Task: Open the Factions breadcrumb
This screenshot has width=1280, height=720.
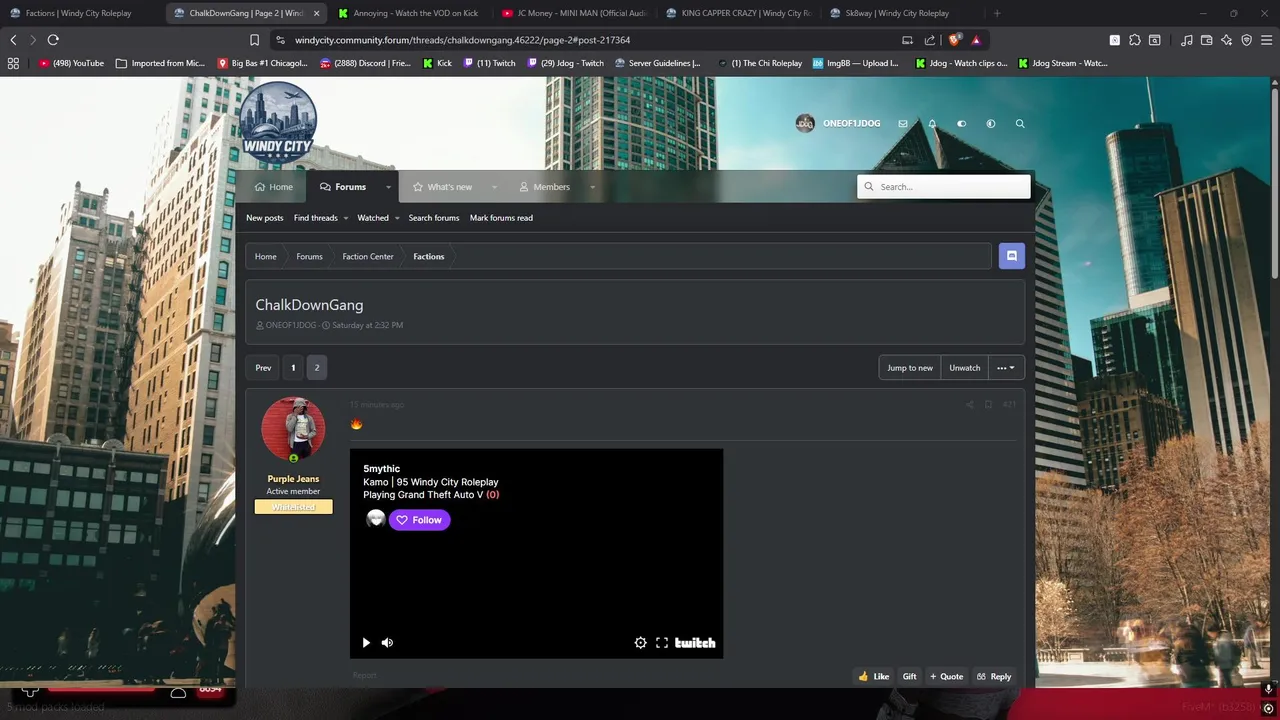Action: (x=429, y=256)
